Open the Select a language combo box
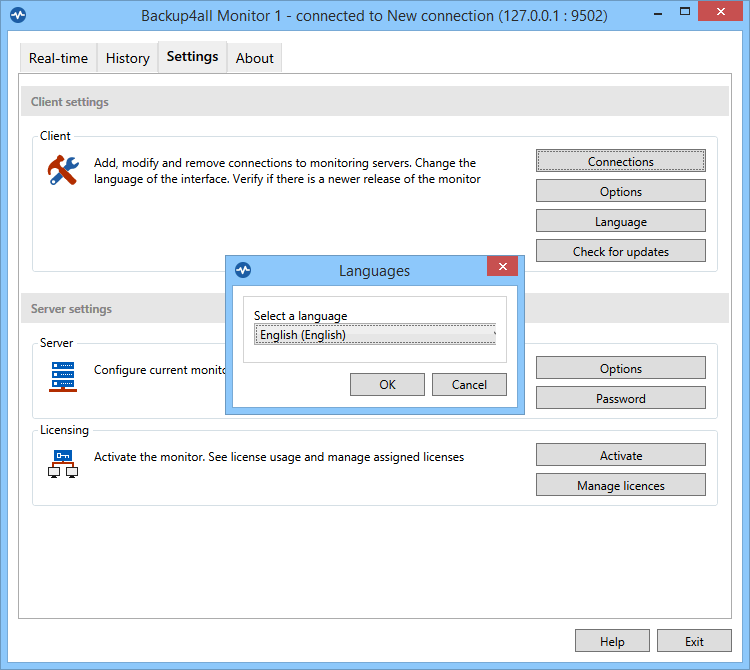 (375, 334)
